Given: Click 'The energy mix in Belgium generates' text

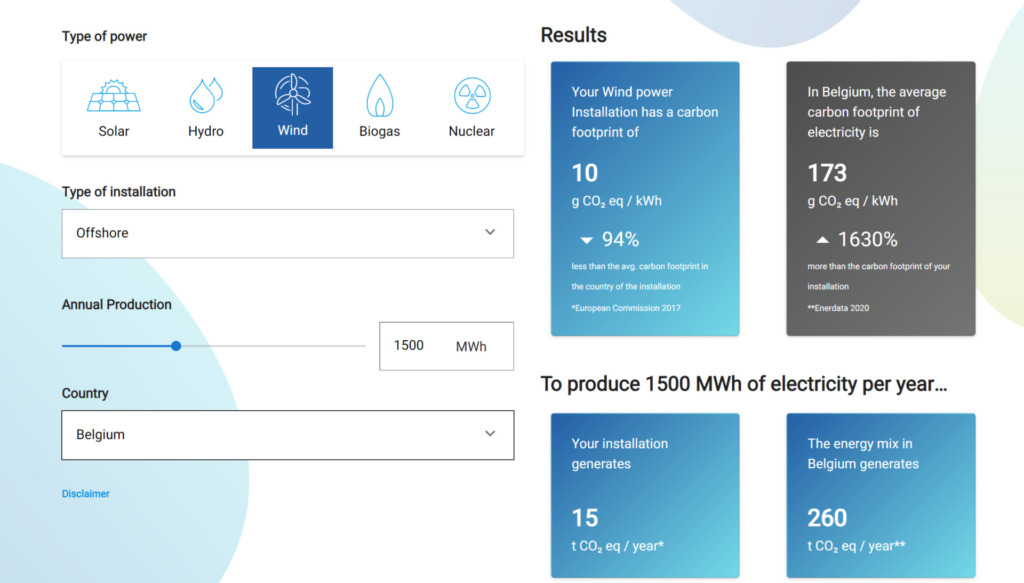Looking at the screenshot, I should click(863, 454).
